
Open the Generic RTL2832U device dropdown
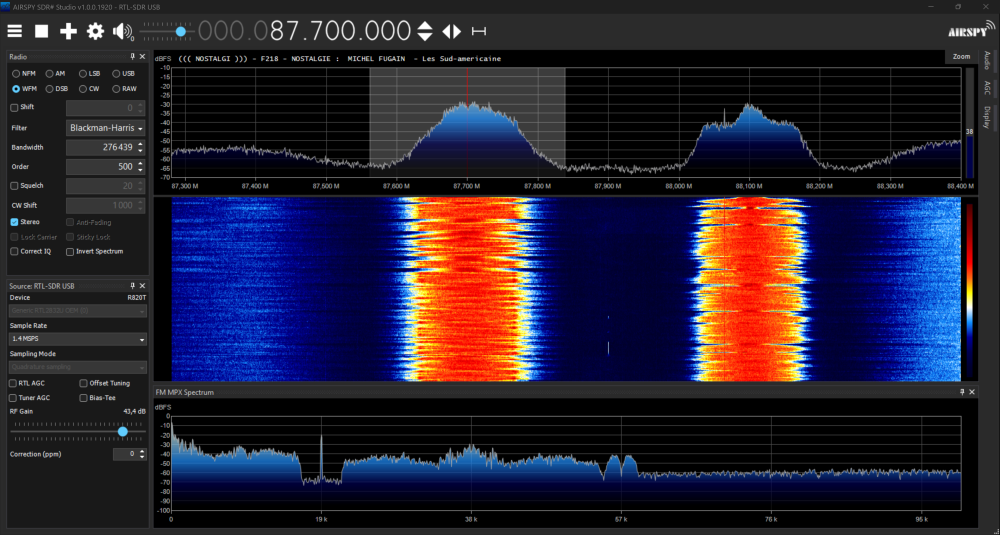(78, 311)
